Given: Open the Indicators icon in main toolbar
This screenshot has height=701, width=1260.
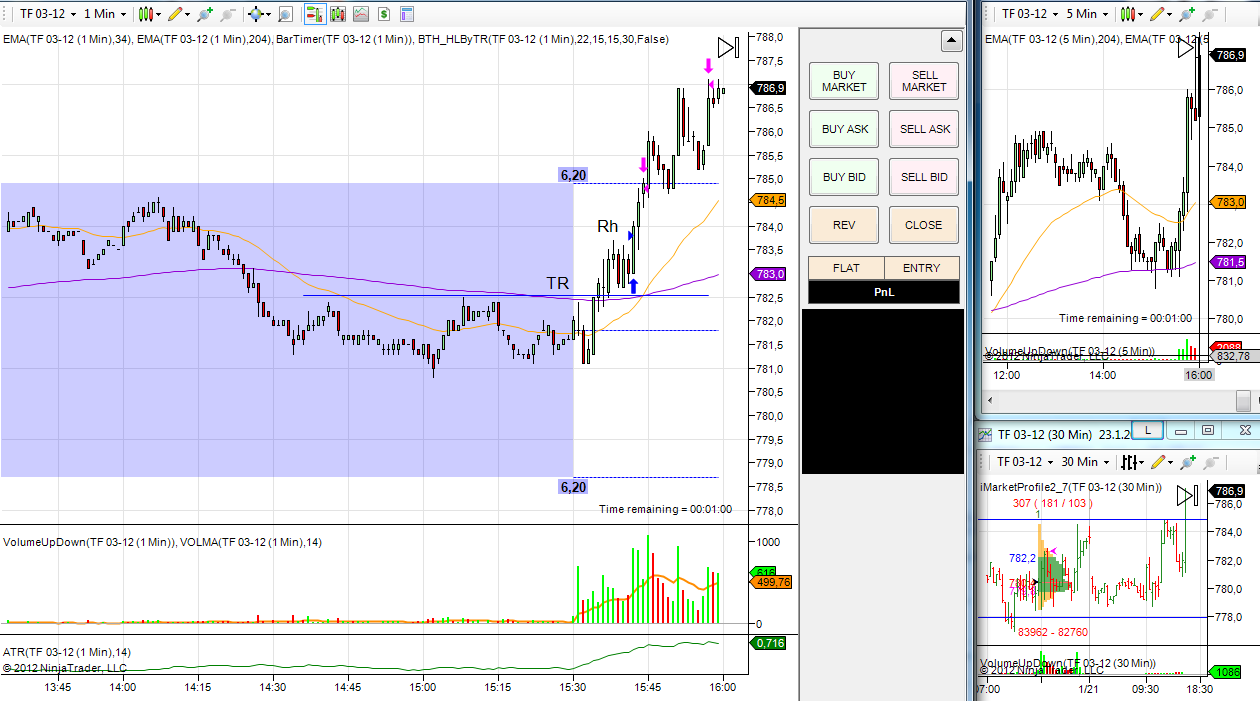Looking at the screenshot, I should coord(360,14).
